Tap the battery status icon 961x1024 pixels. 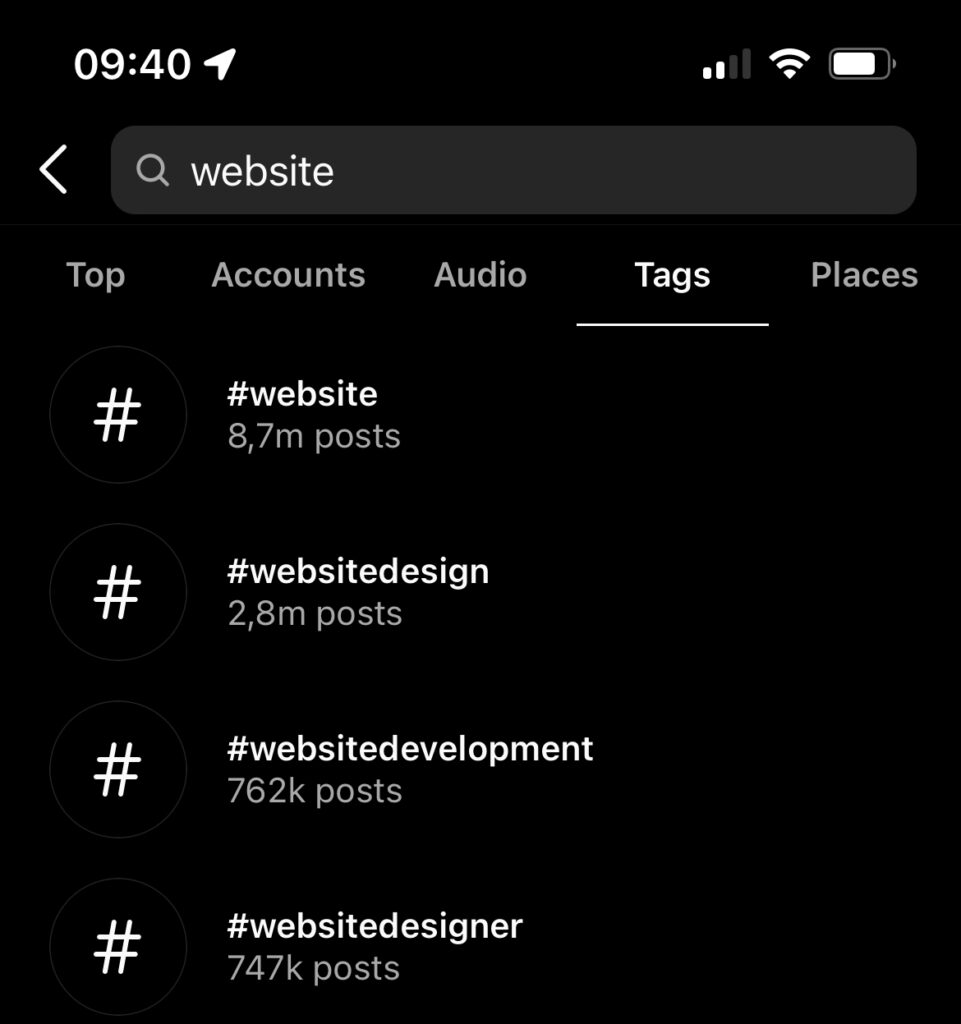click(x=862, y=64)
